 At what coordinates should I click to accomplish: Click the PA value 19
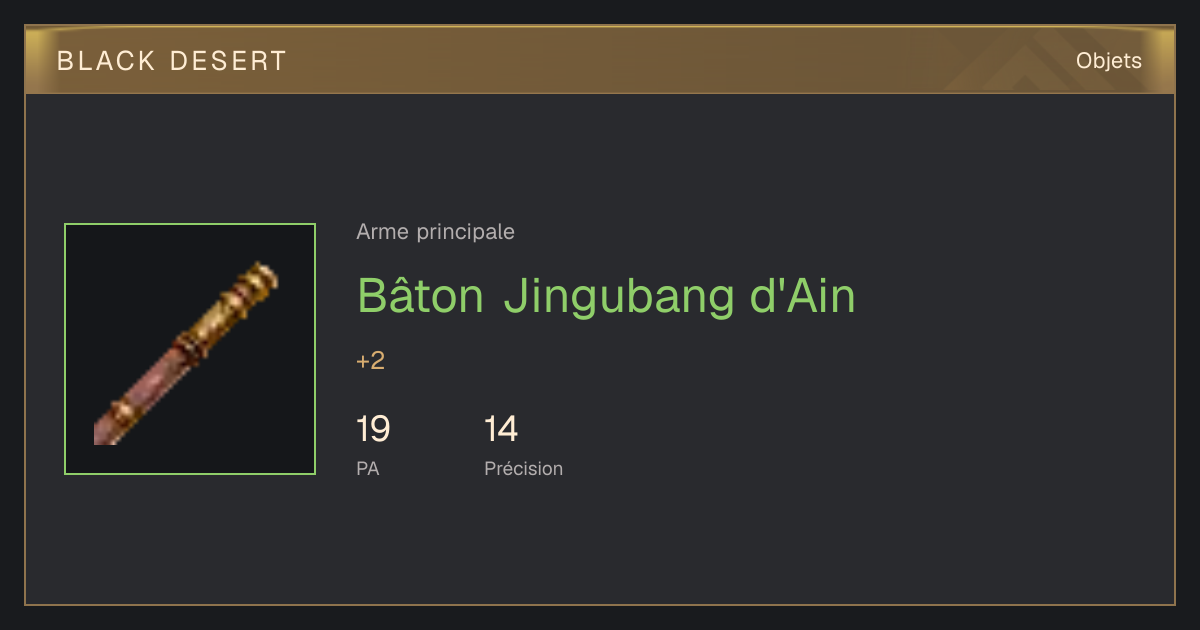point(373,429)
